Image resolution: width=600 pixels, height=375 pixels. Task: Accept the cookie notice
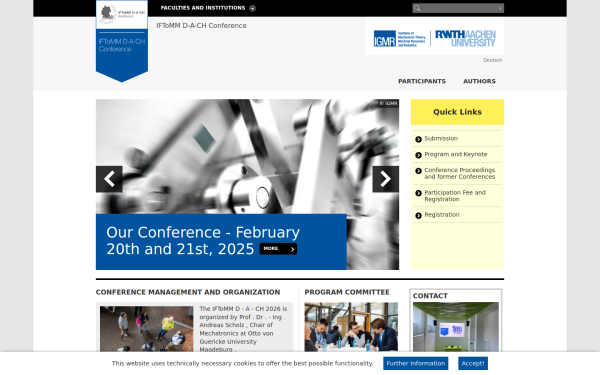pyautogui.click(x=473, y=364)
